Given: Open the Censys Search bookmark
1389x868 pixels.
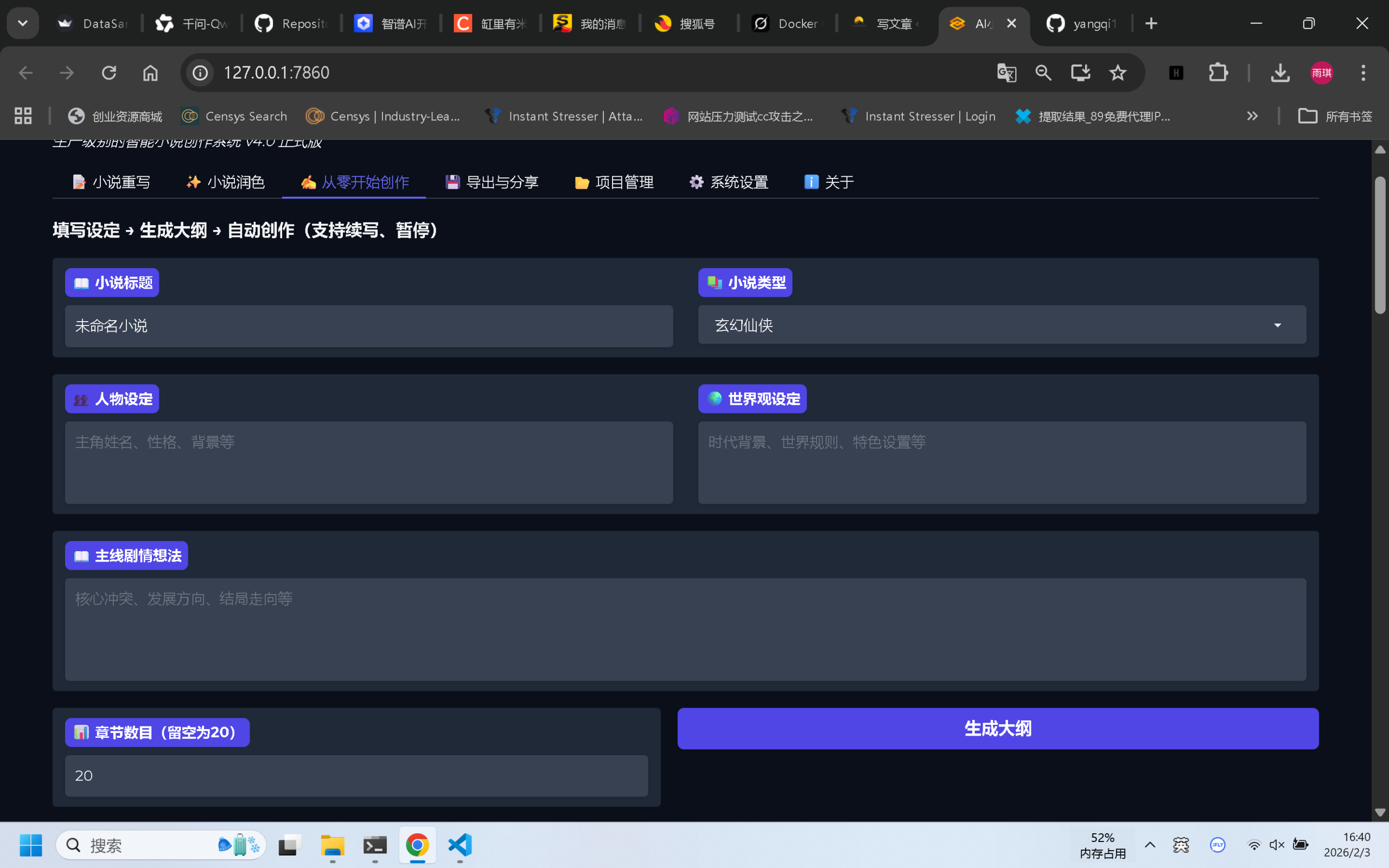Looking at the screenshot, I should click(234, 116).
